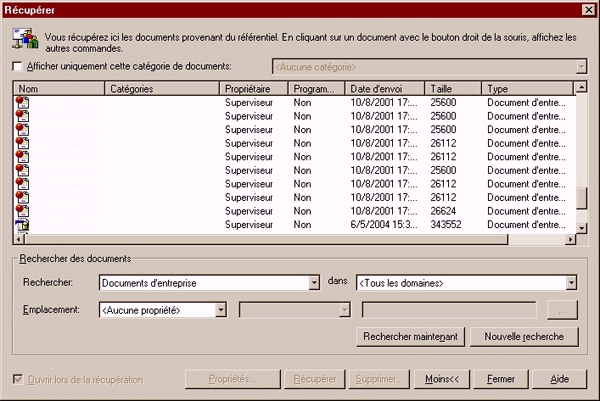The width and height of the screenshot is (600, 401).
Task: Click the horizontal scrollbar right arrow
Action: tap(570, 240)
